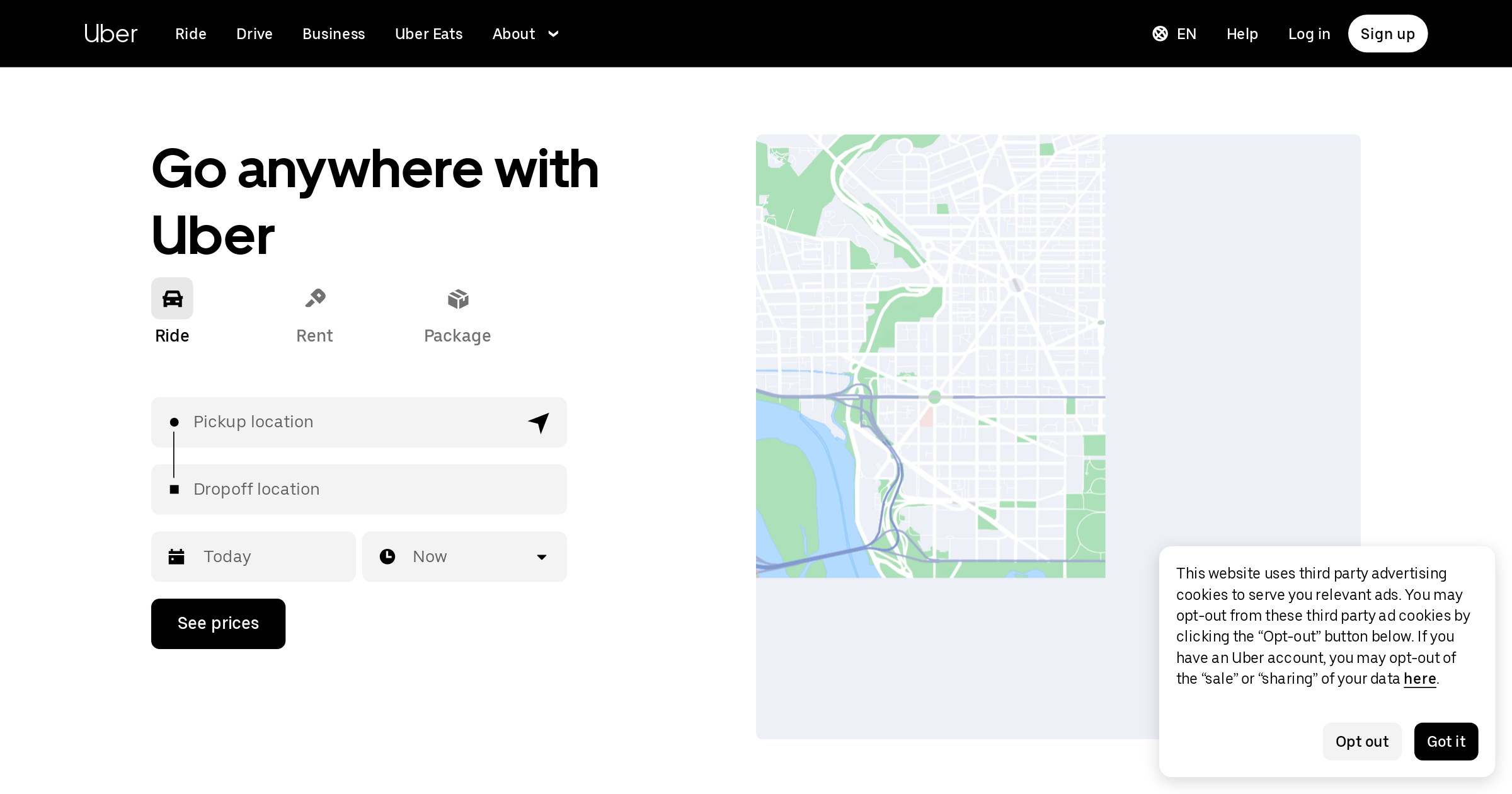1512x794 pixels.
Task: Open the Ride menu in navbar
Action: (x=191, y=34)
